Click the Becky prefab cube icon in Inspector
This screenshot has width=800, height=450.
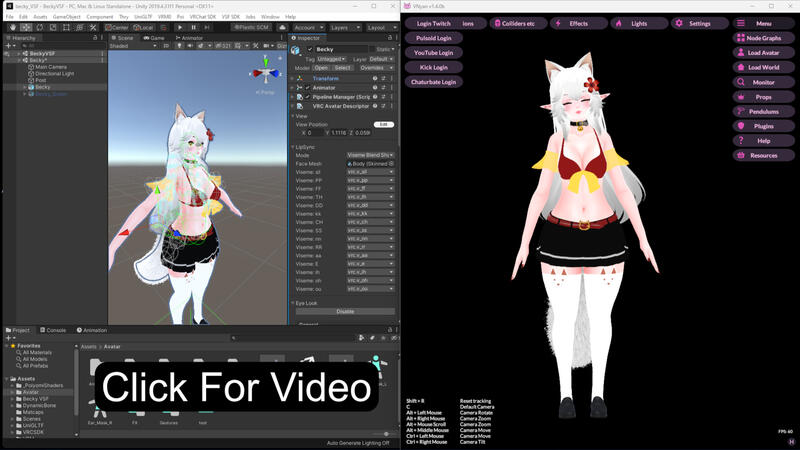tap(295, 49)
